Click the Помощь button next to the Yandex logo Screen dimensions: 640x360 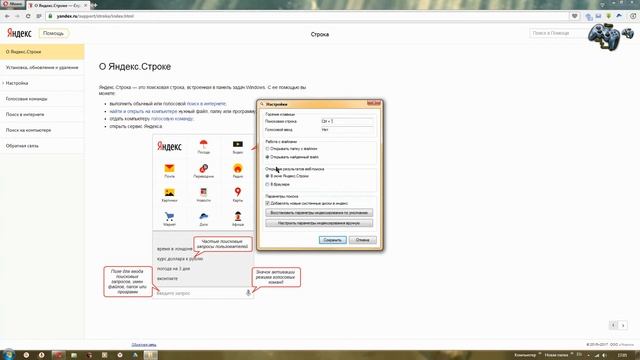point(53,33)
